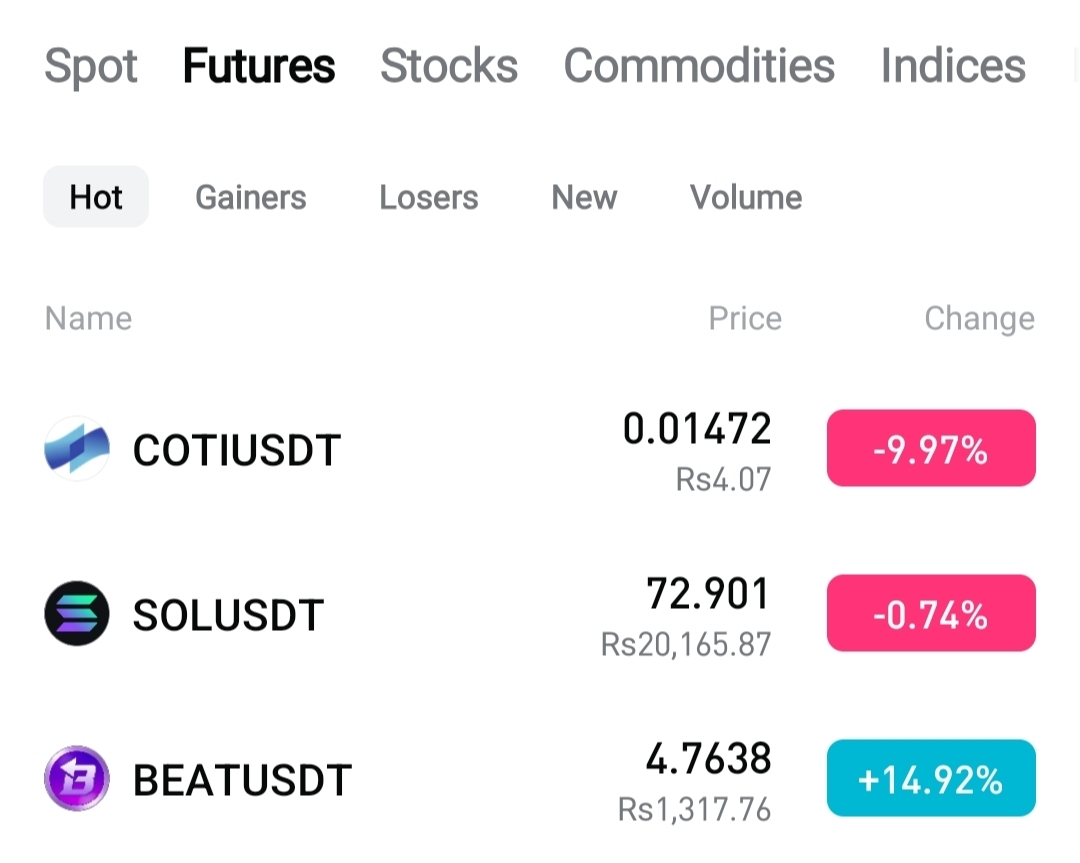This screenshot has height=863, width=1080.
Task: Tap the COTI coin logo icon
Action: 77,448
